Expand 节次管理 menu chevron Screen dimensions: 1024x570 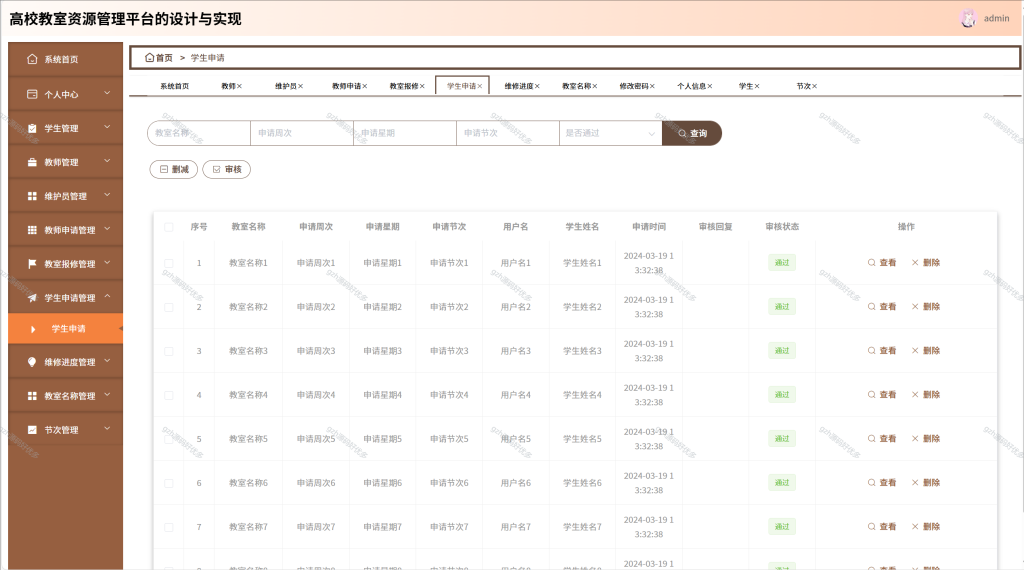108,429
